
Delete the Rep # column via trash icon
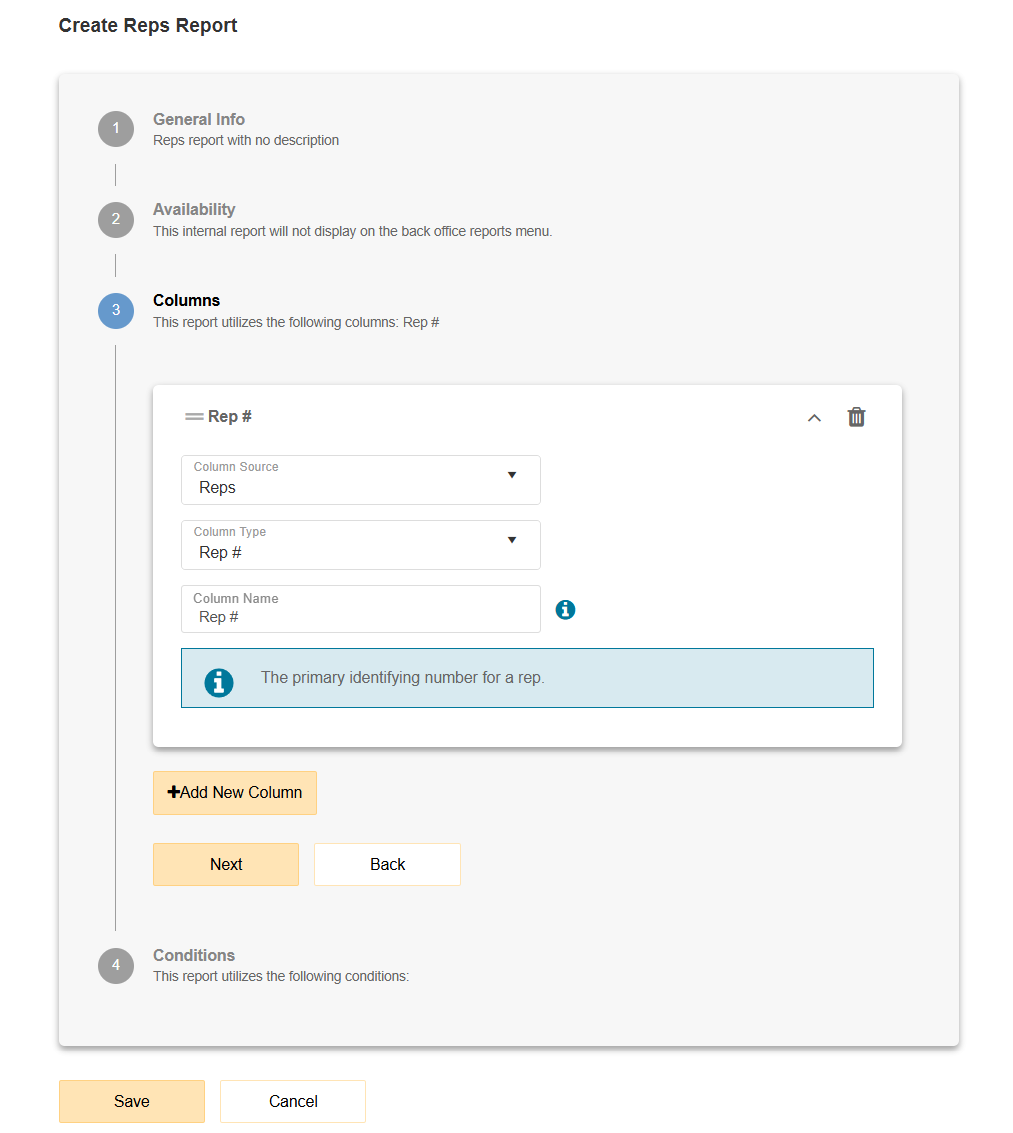[856, 417]
